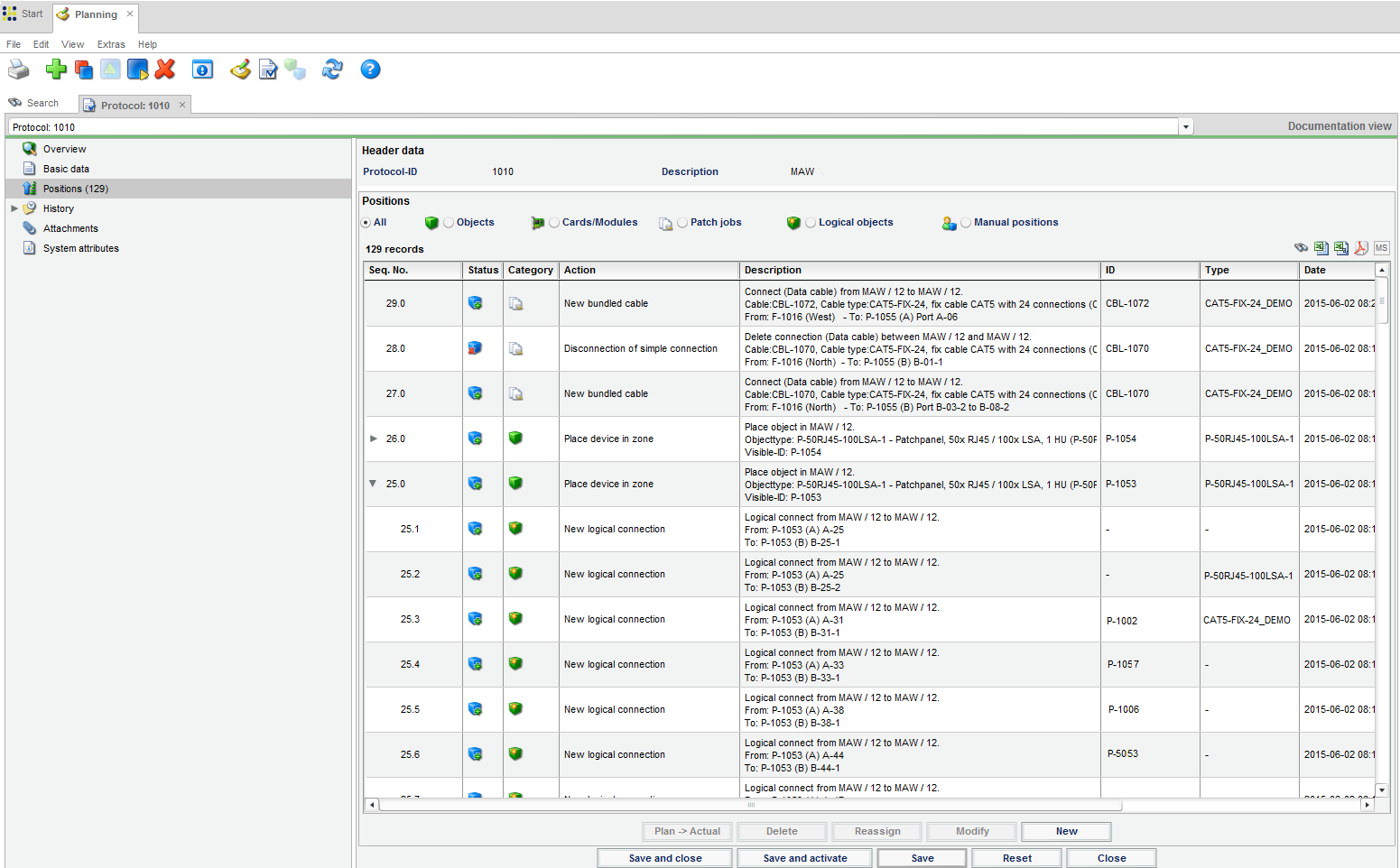Open the Extras menu
Viewport: 1400px width, 868px height.
(111, 44)
